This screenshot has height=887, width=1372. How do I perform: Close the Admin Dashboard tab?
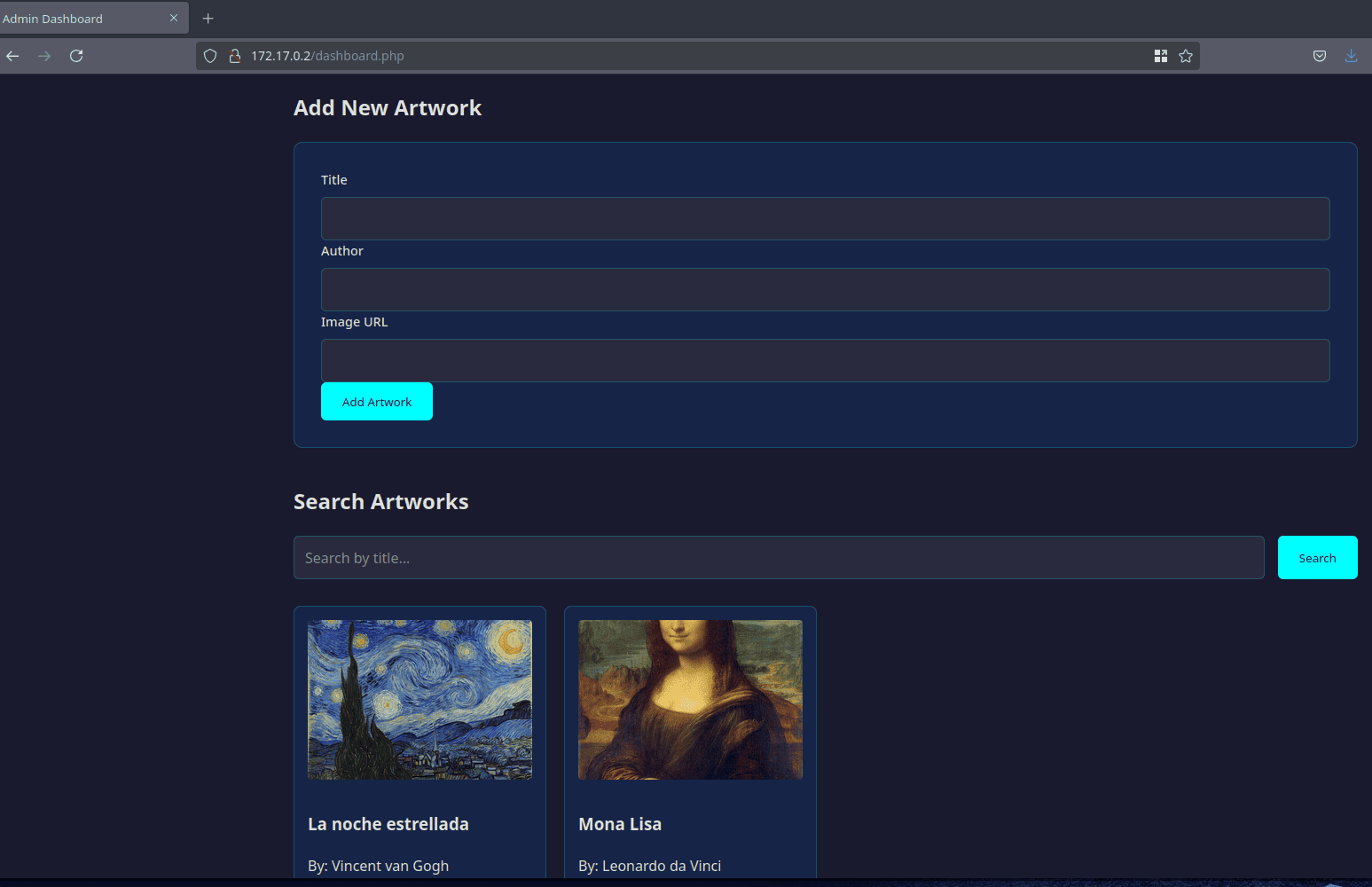pos(174,18)
